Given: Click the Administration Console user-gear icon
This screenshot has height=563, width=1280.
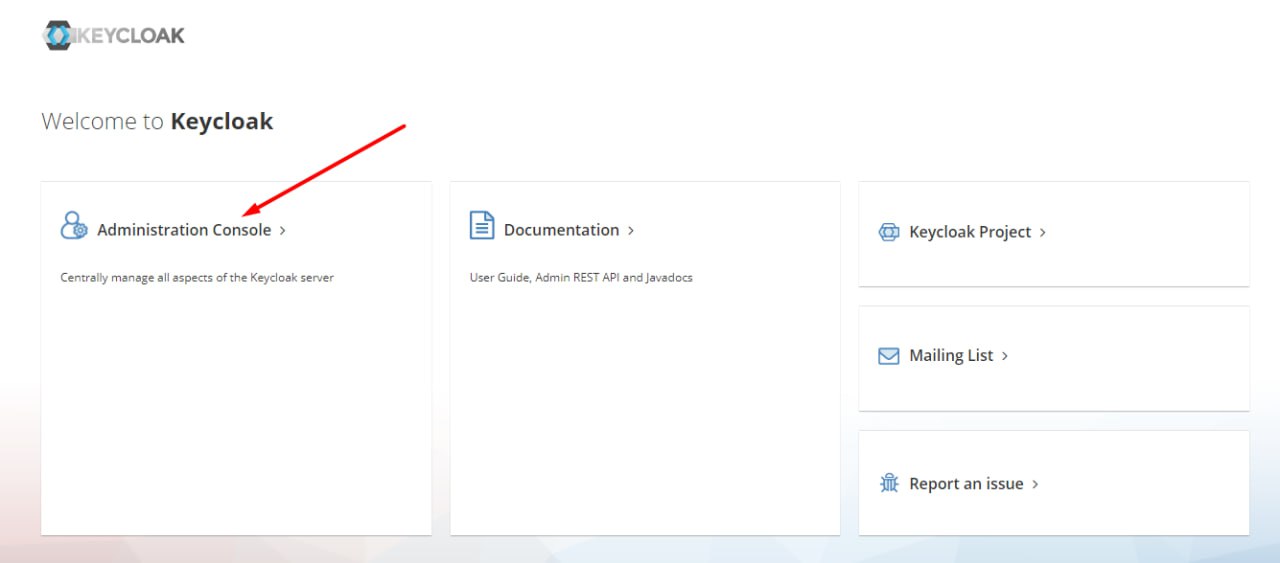Looking at the screenshot, I should [x=74, y=225].
